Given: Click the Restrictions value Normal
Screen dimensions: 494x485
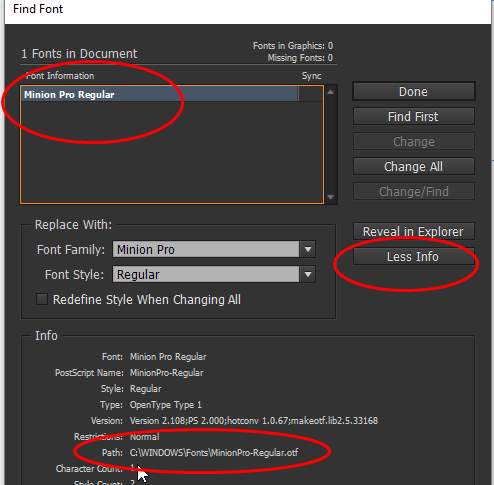Looking at the screenshot, I should [x=145, y=437].
